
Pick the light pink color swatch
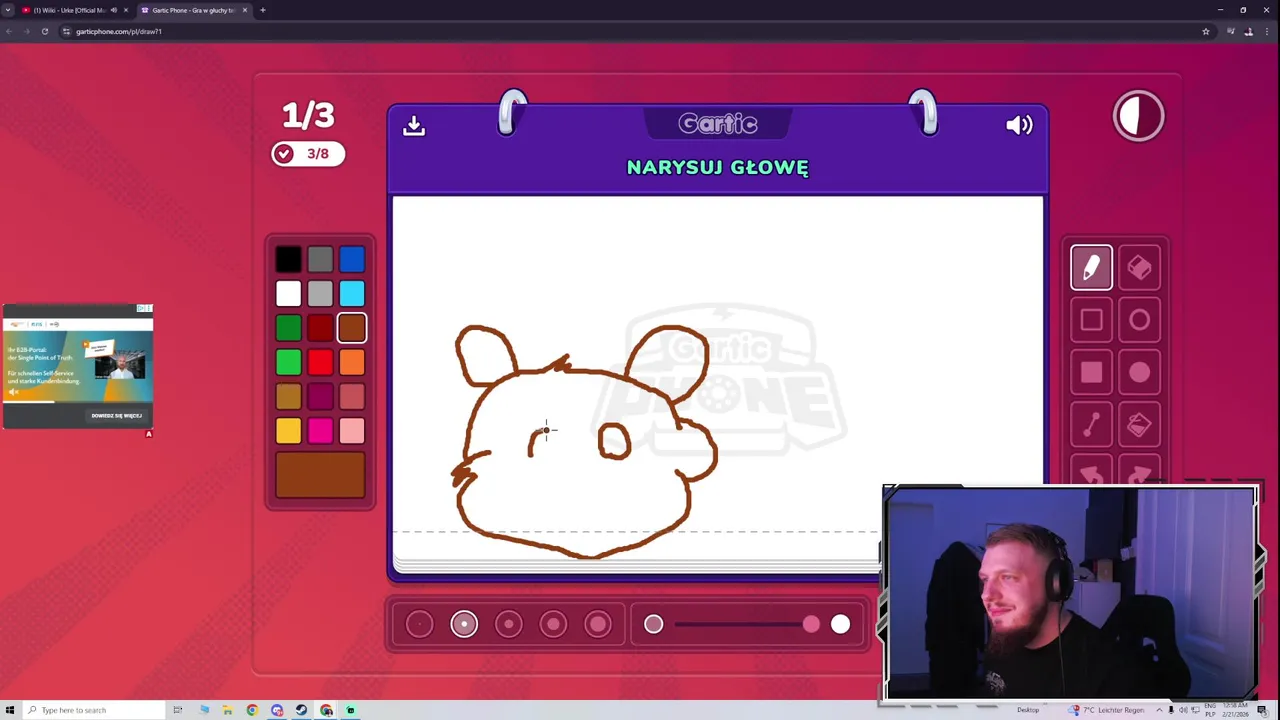point(352,431)
